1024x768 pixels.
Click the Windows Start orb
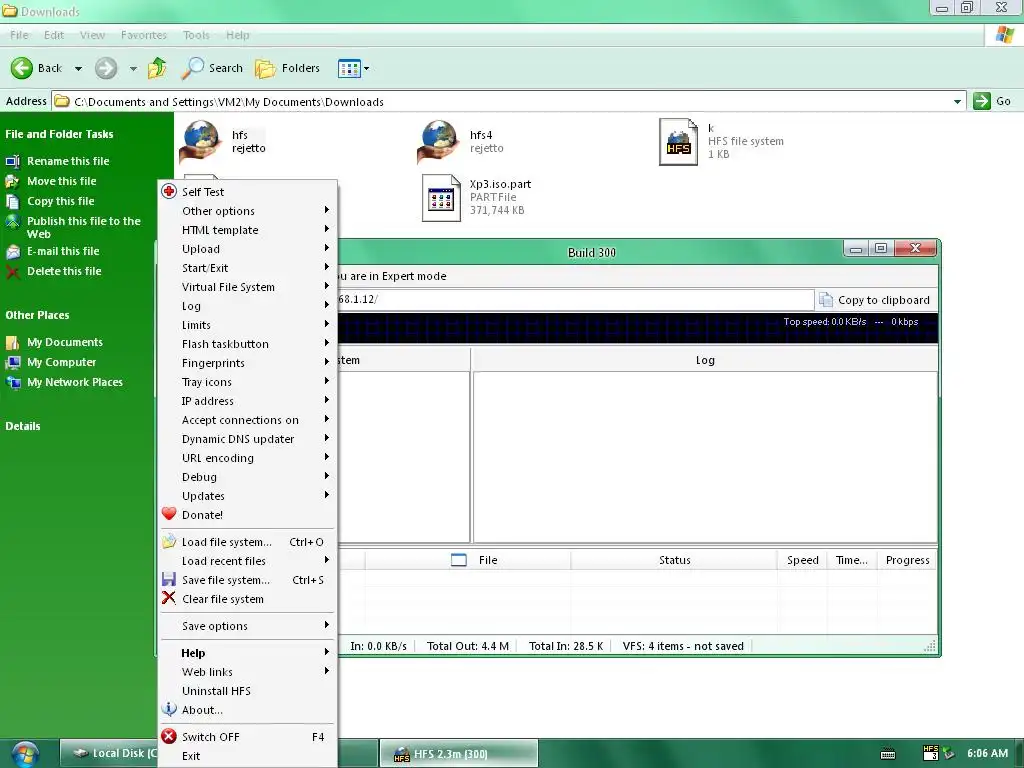pos(25,754)
